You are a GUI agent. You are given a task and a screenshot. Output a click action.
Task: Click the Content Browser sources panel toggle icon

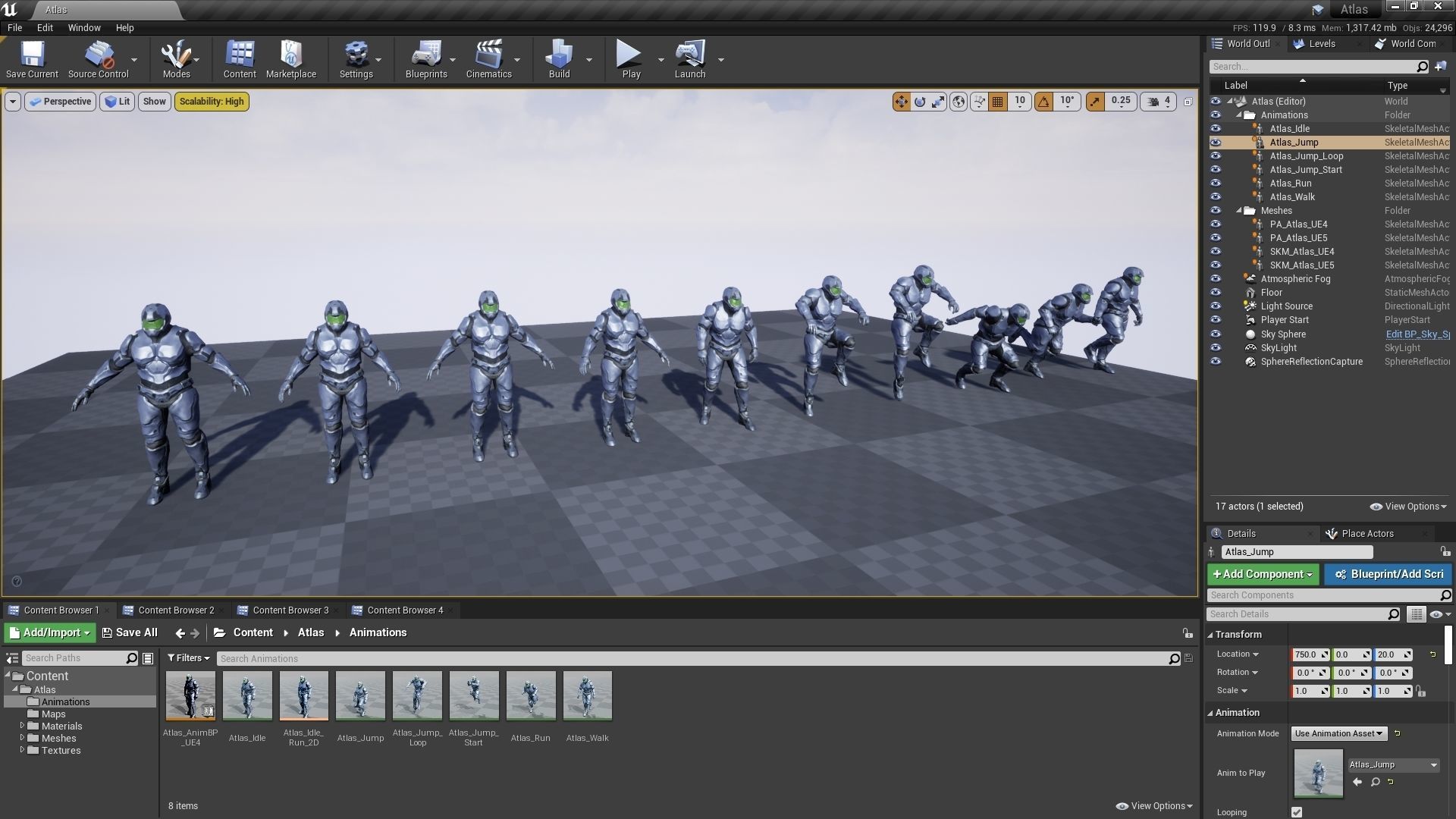tap(12, 658)
